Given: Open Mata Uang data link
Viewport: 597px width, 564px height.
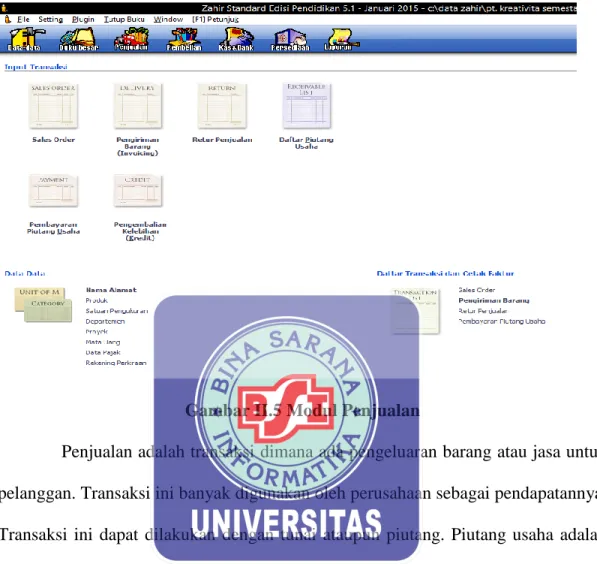Looking at the screenshot, I should click(x=103, y=342).
